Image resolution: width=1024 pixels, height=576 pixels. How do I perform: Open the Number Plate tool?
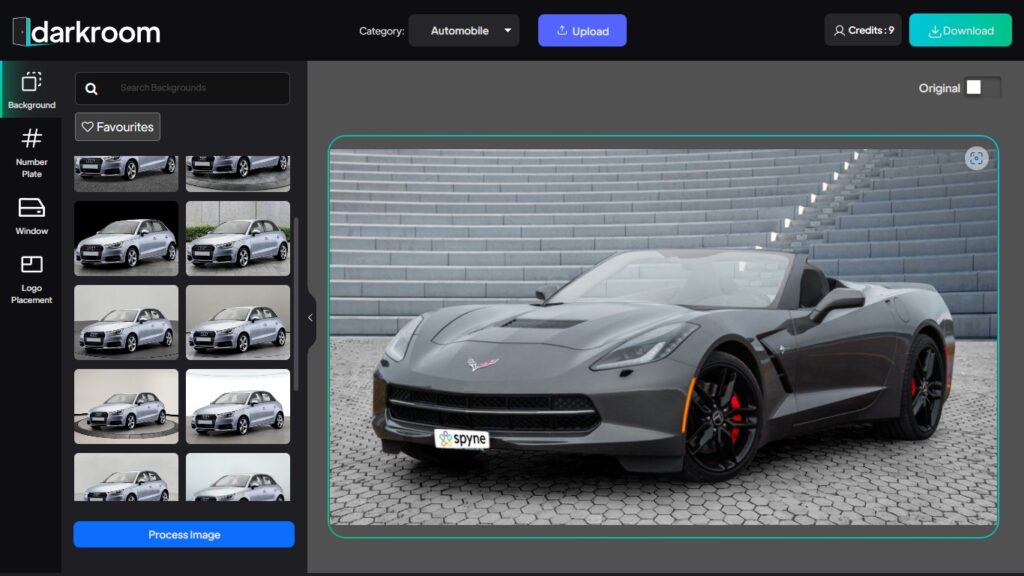31,153
